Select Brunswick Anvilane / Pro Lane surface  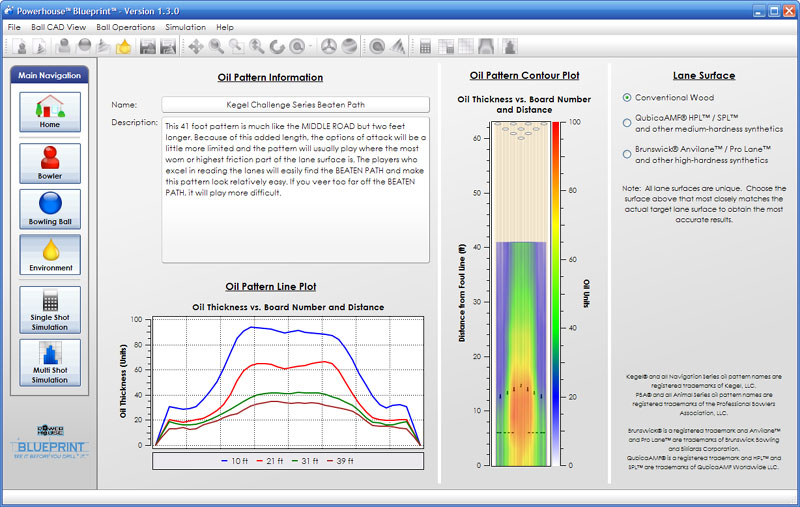[627, 154]
